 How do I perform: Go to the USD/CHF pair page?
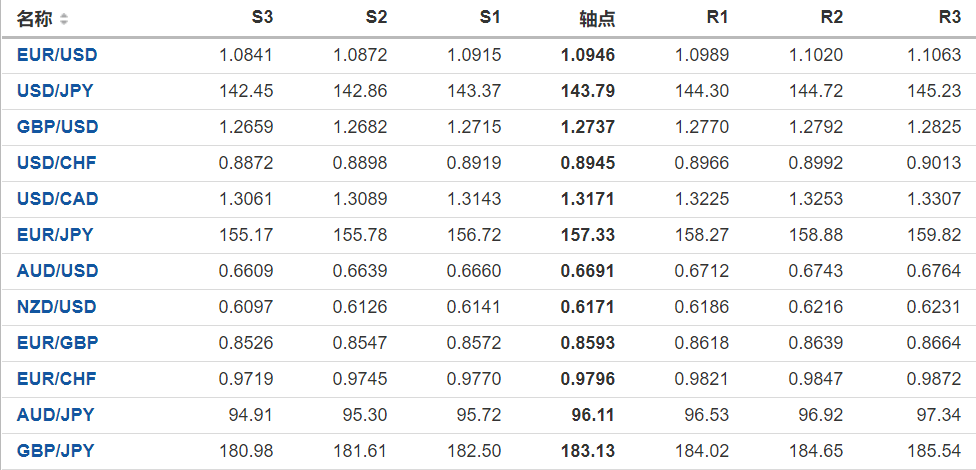pos(56,163)
